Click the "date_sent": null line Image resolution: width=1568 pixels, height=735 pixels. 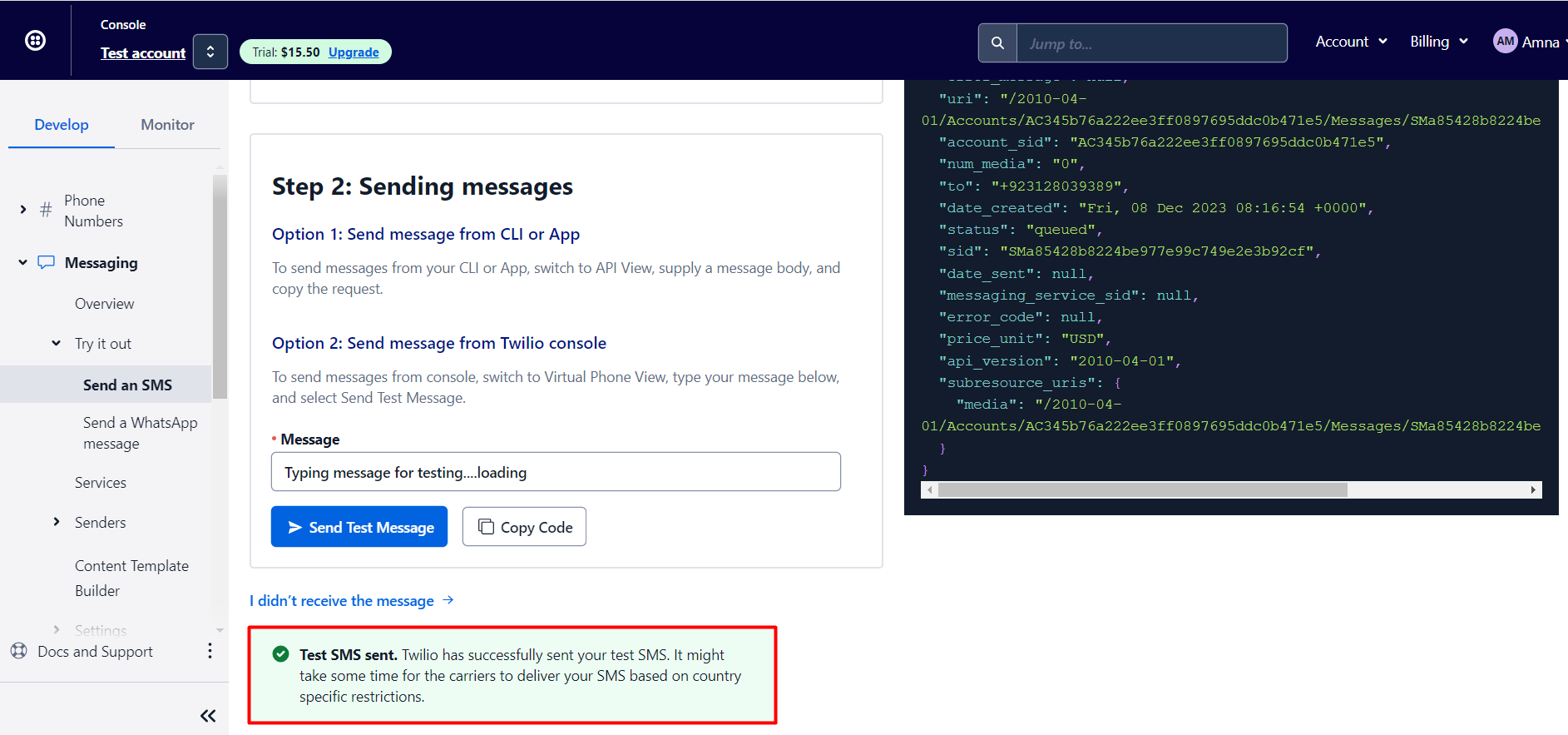pyautogui.click(x=1016, y=274)
